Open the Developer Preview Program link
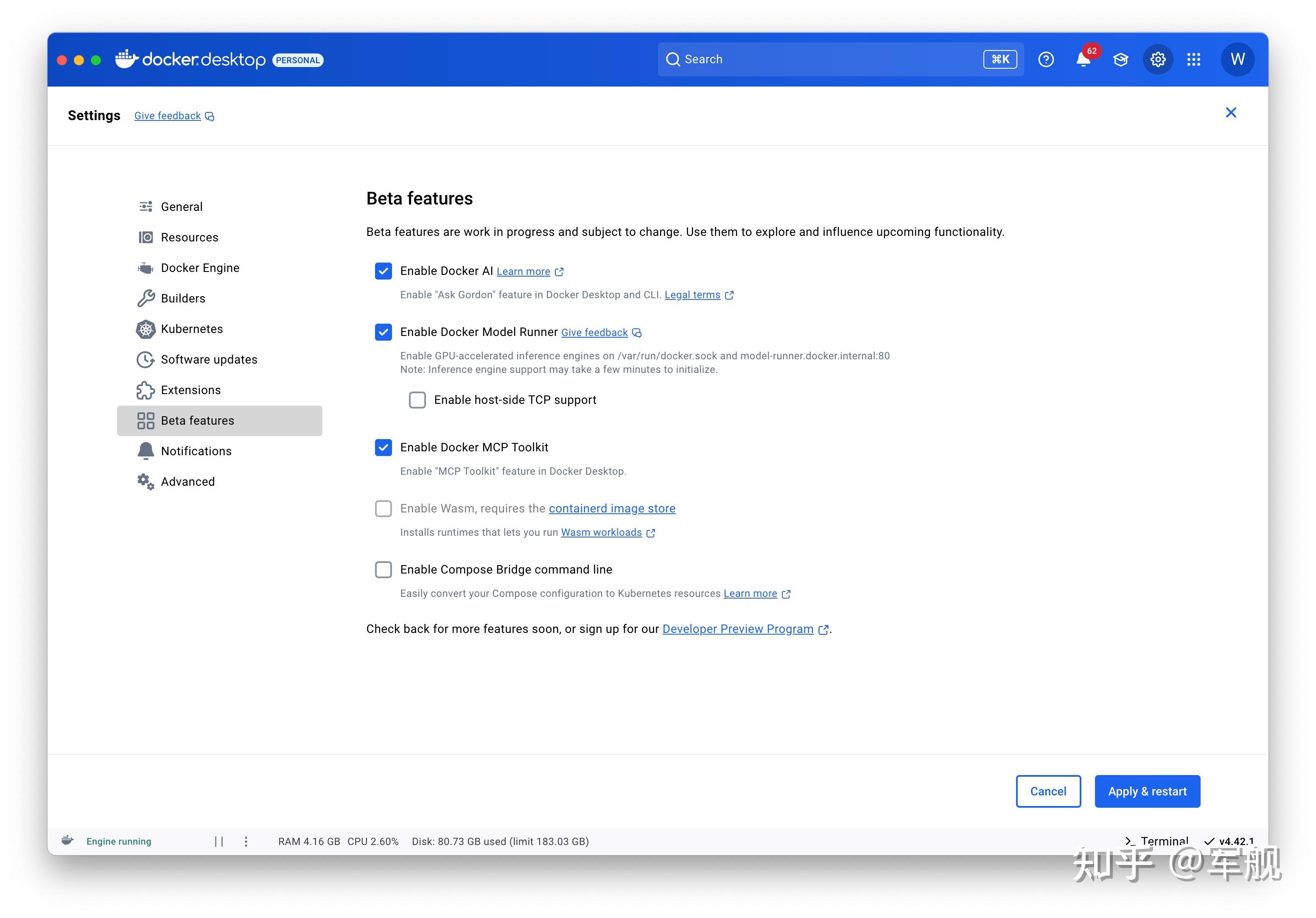 pyautogui.click(x=738, y=629)
